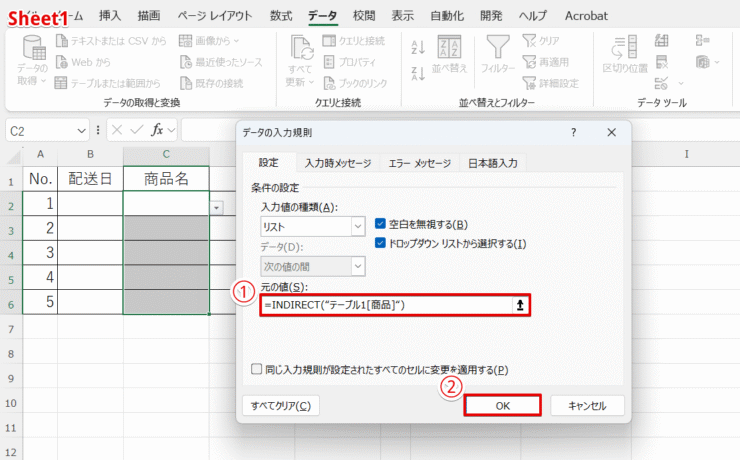Image resolution: width=740 pixels, height=460 pixels.
Task: Select column A header
Action: 40,154
